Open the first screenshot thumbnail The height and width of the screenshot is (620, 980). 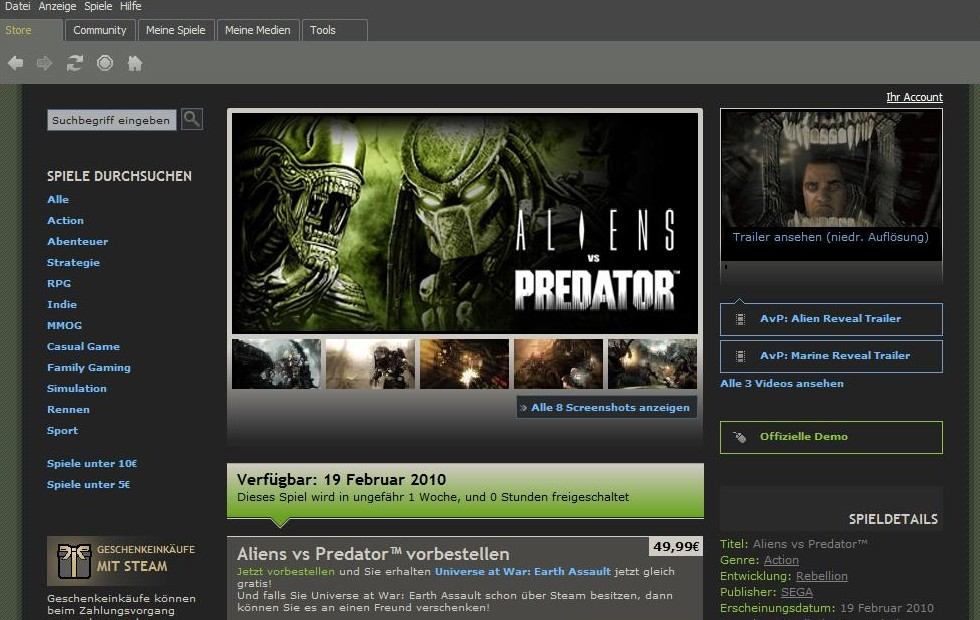click(x=276, y=364)
